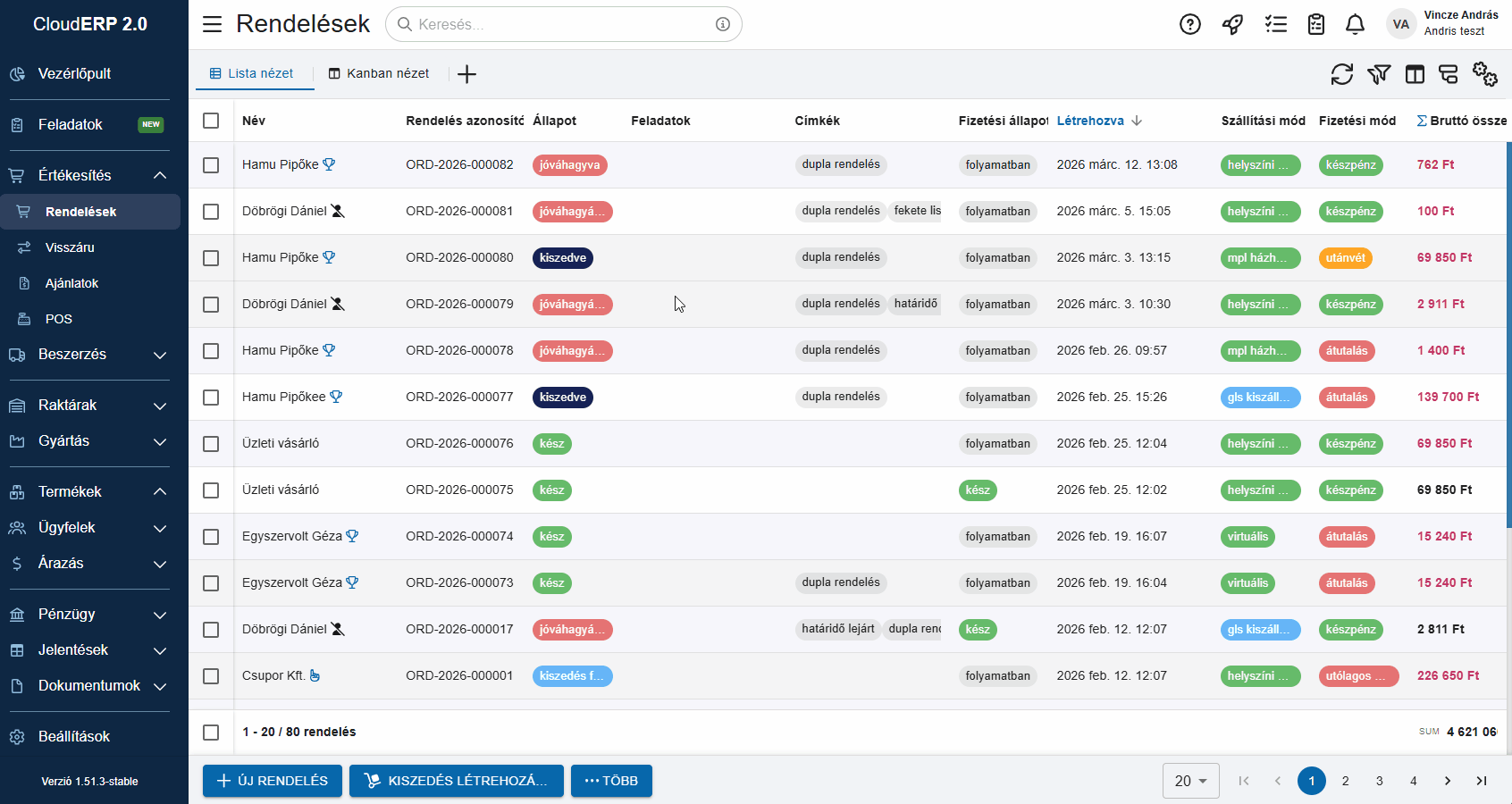
Task: Open Ajánlatok in the sidebar
Action: [x=71, y=283]
